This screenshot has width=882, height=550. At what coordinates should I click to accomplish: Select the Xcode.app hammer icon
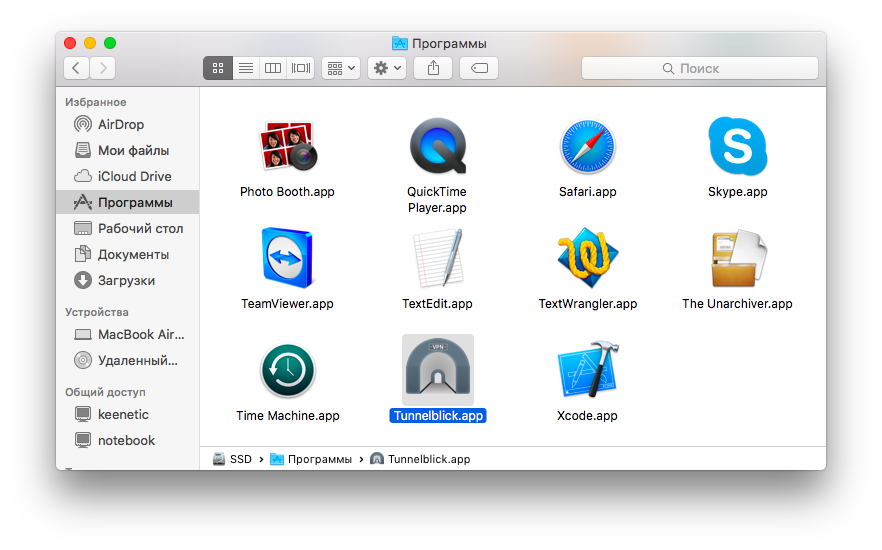click(x=587, y=369)
